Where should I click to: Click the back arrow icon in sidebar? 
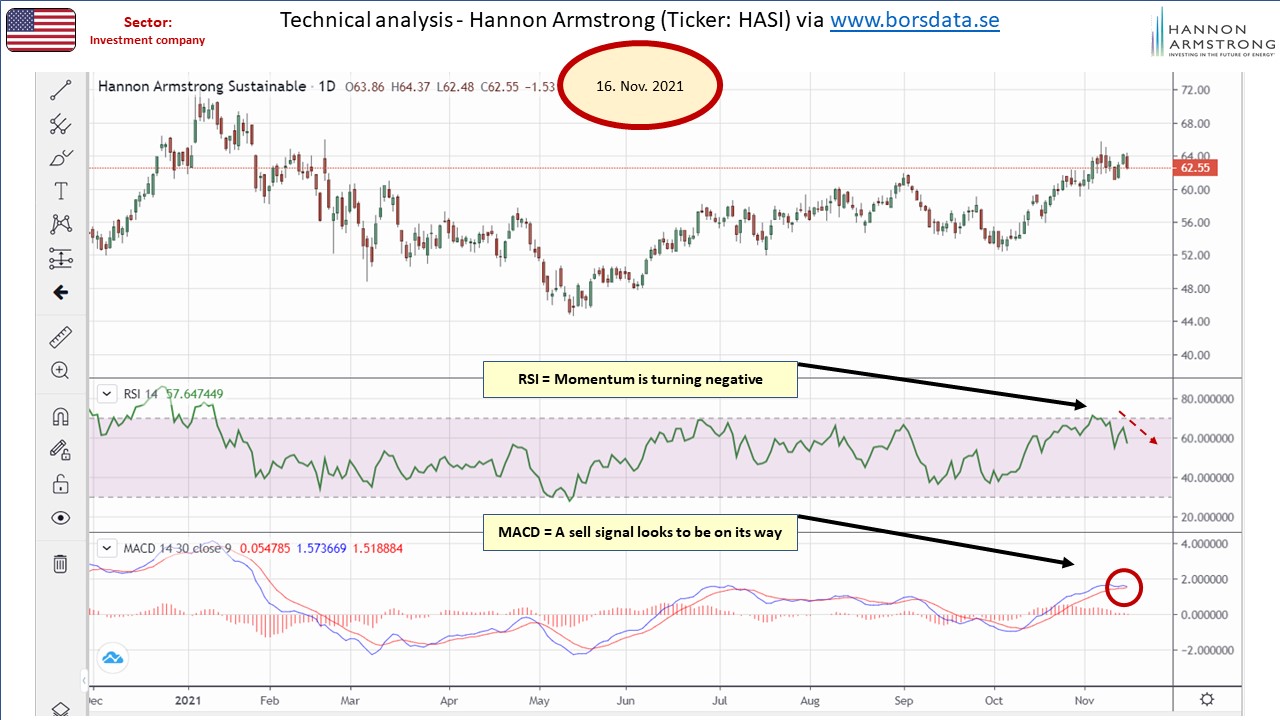[x=60, y=293]
